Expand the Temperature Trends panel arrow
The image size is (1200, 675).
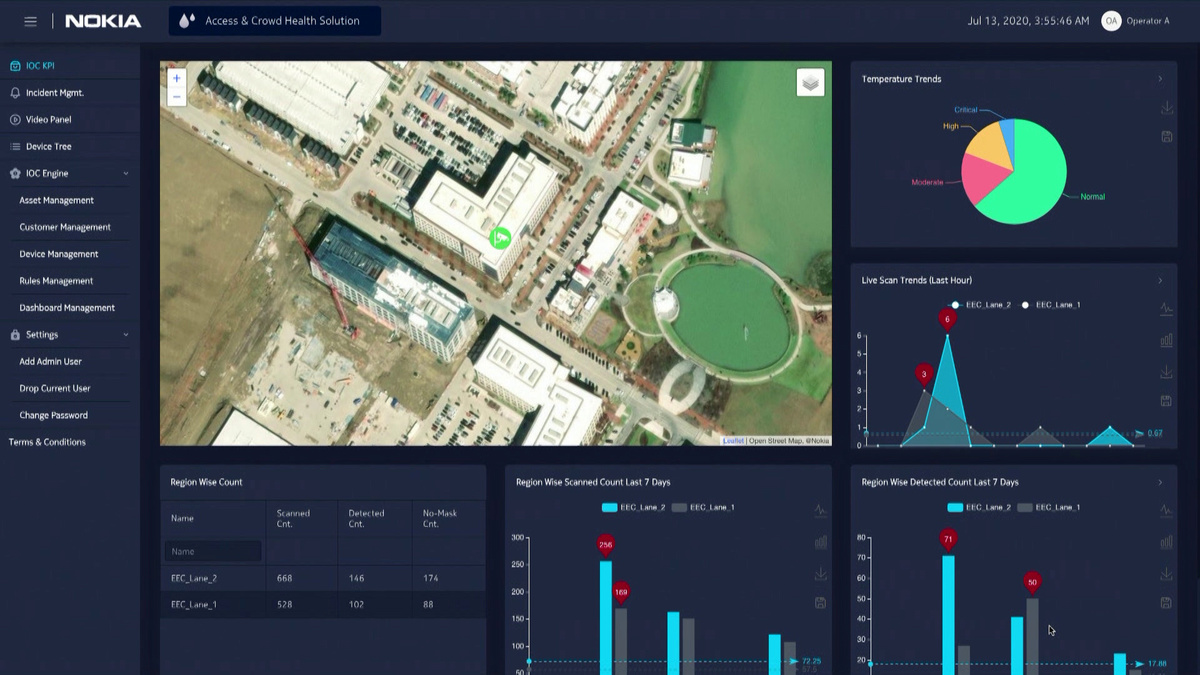(x=1160, y=79)
